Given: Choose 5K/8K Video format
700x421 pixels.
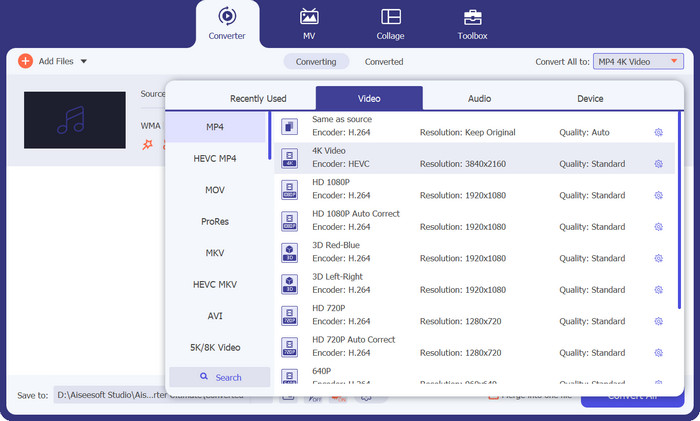Looking at the screenshot, I should click(x=215, y=347).
